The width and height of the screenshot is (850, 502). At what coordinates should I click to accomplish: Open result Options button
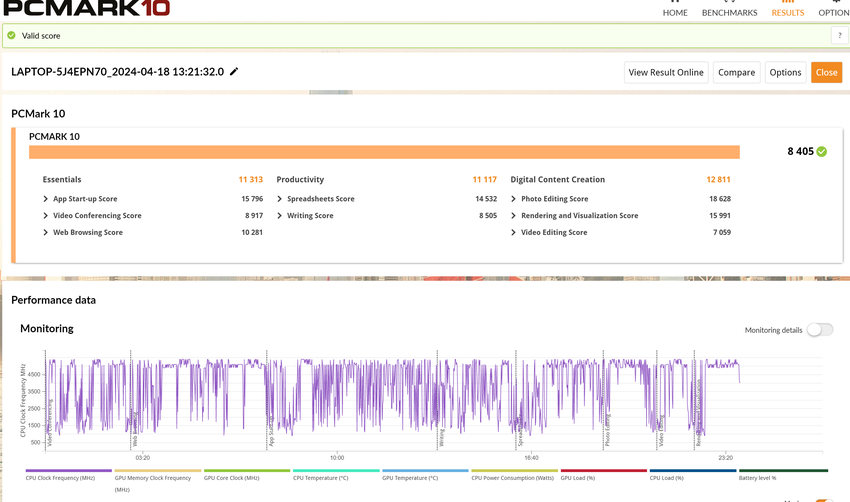[785, 72]
